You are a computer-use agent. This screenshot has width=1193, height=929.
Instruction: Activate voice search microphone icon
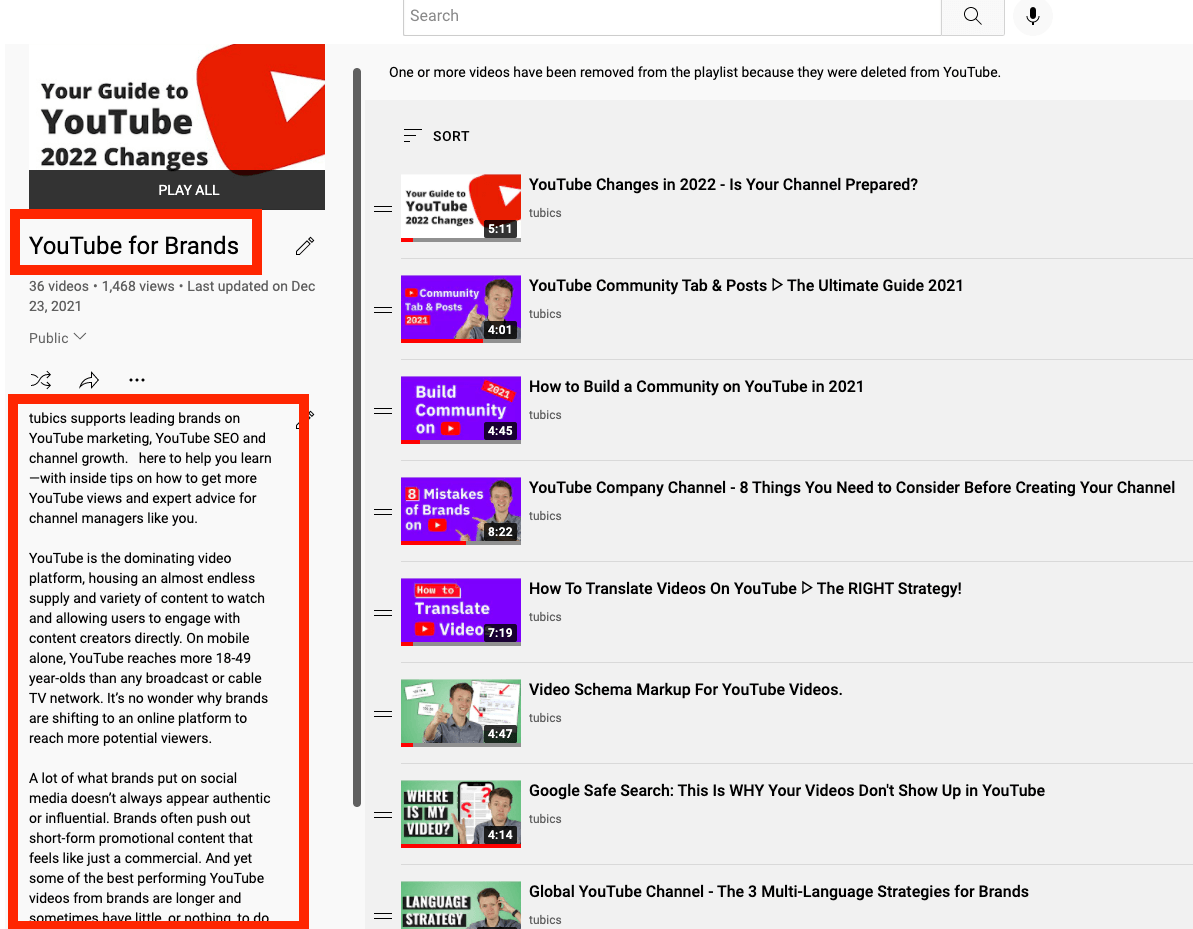1032,17
